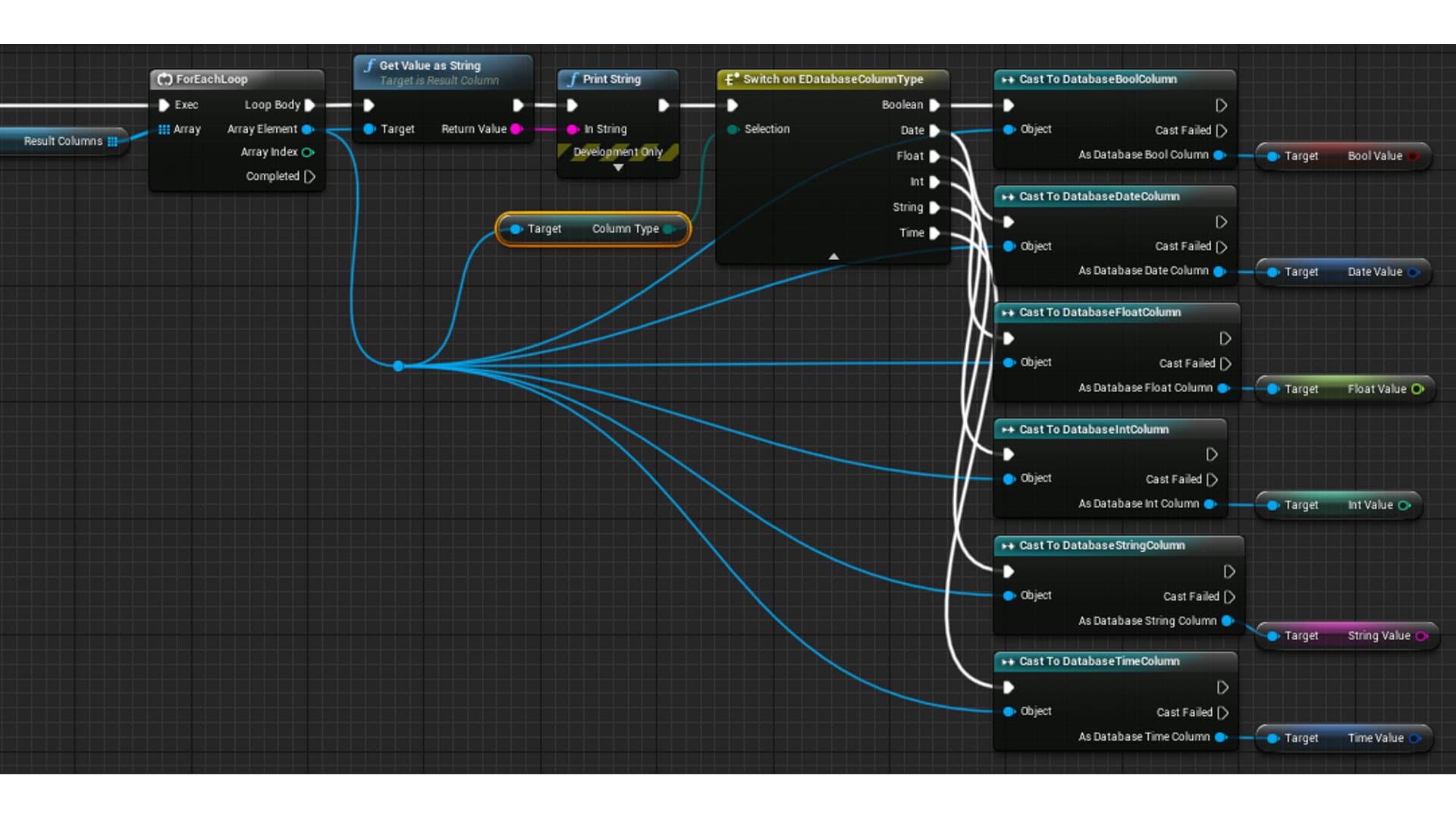Click the function icon on Print String node
1456x819 pixels.
573,79
